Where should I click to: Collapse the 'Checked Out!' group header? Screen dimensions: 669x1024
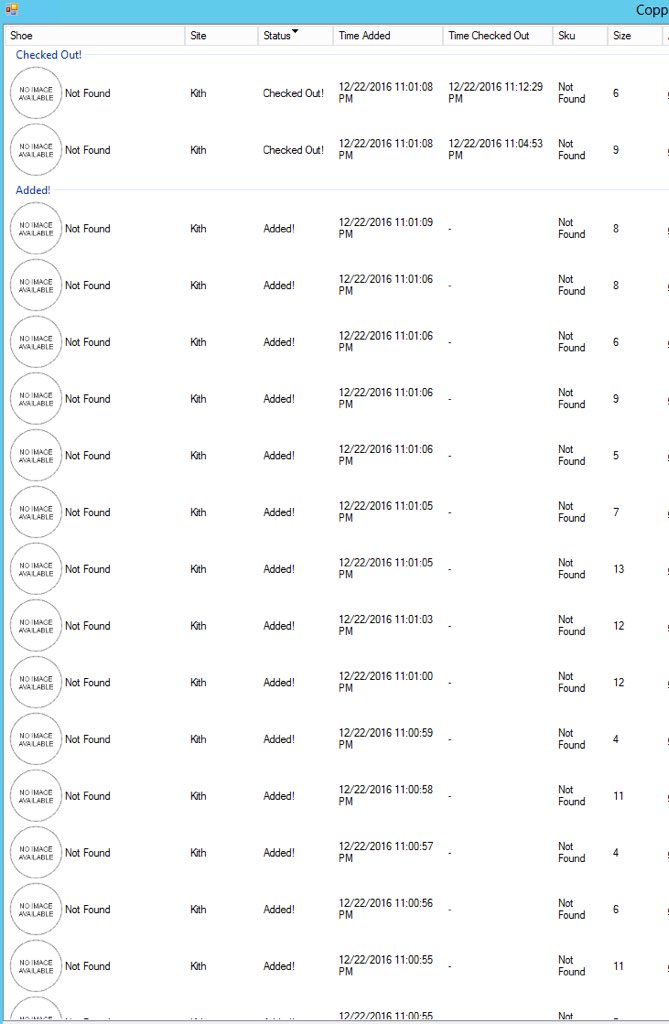tap(49, 55)
